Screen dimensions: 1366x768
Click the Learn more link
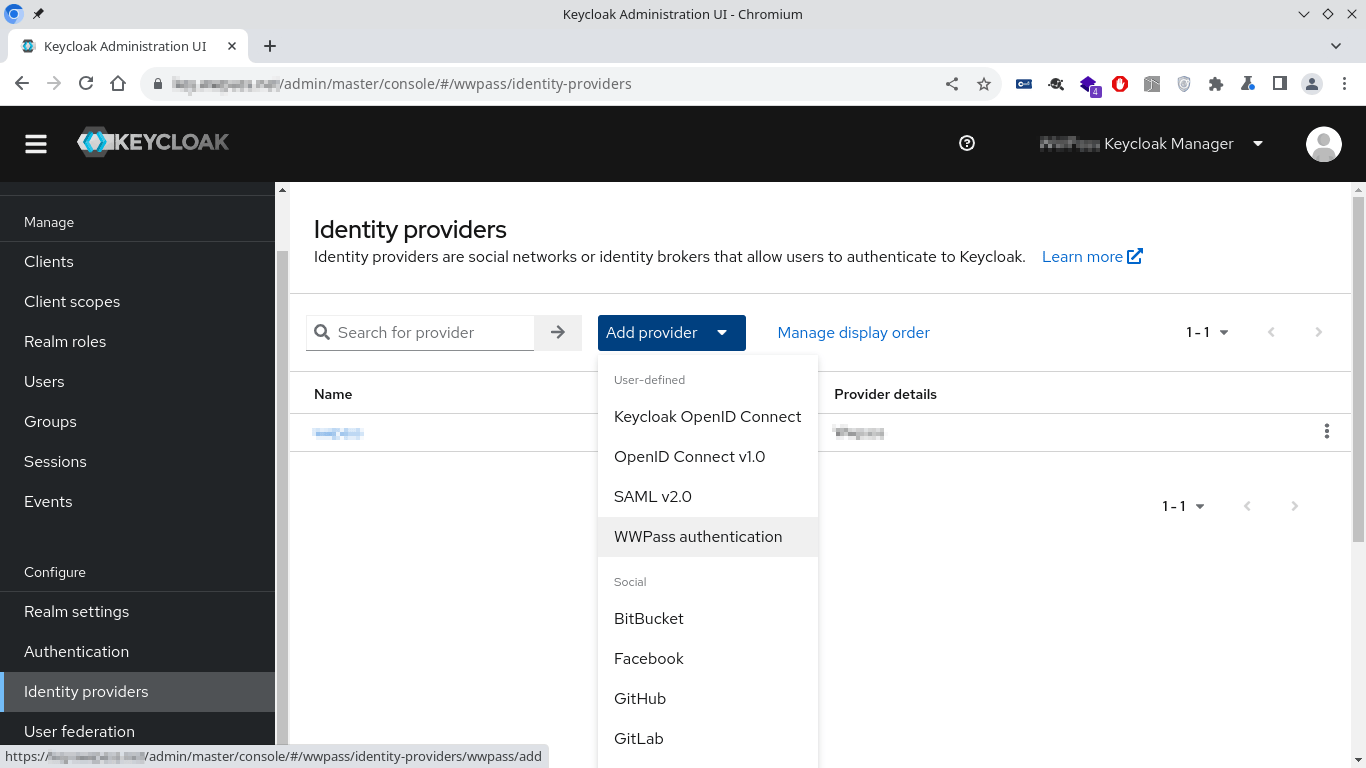tap(1091, 257)
